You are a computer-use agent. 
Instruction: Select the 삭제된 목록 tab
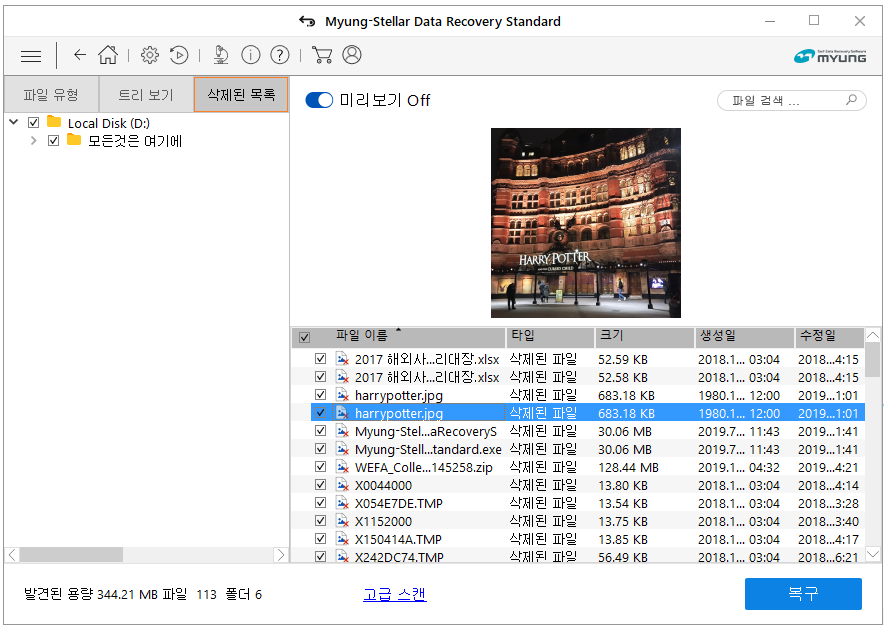241,95
